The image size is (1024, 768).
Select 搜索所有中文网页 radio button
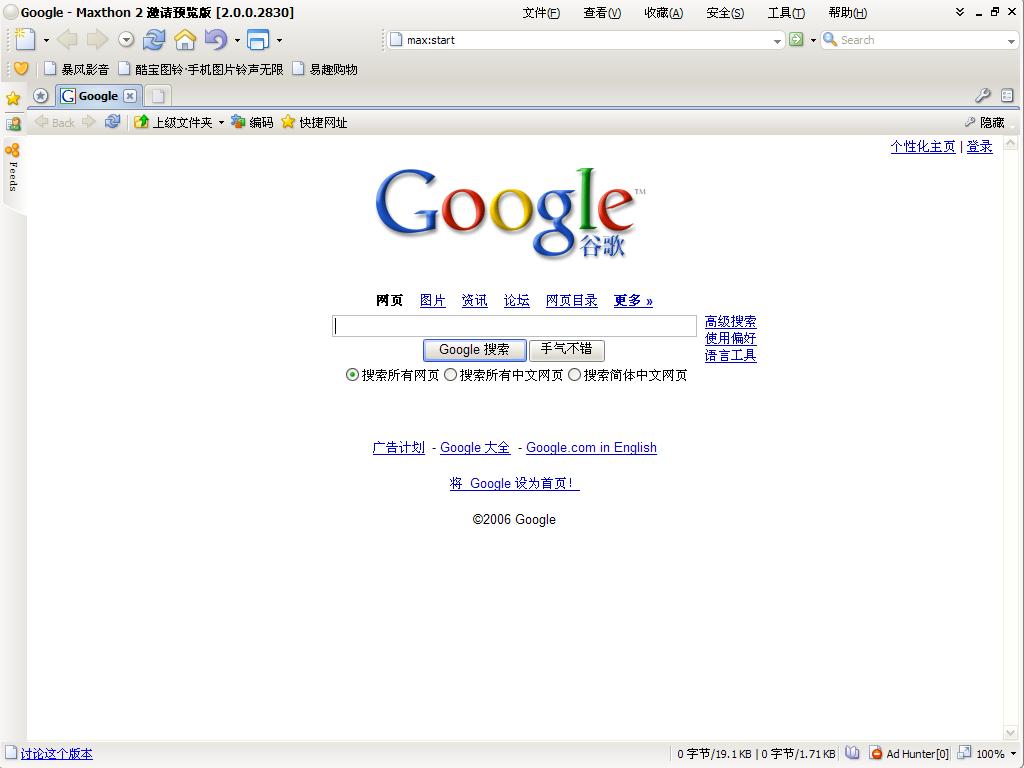click(x=450, y=375)
